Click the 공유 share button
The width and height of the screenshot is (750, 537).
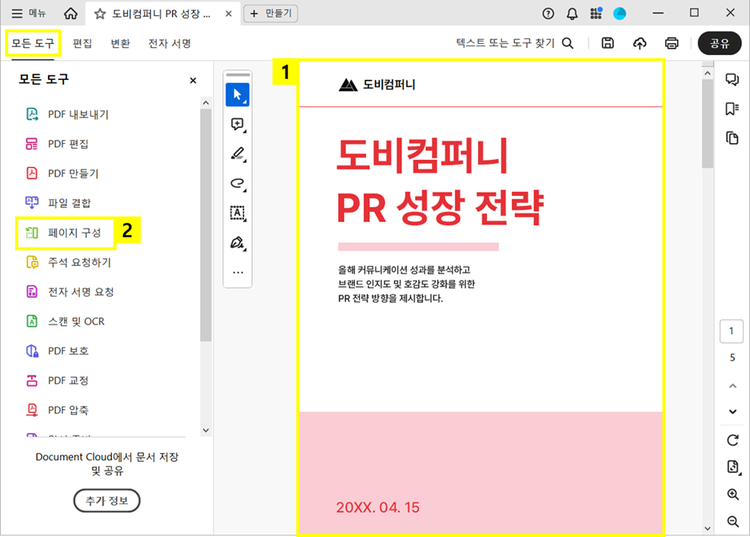point(719,44)
